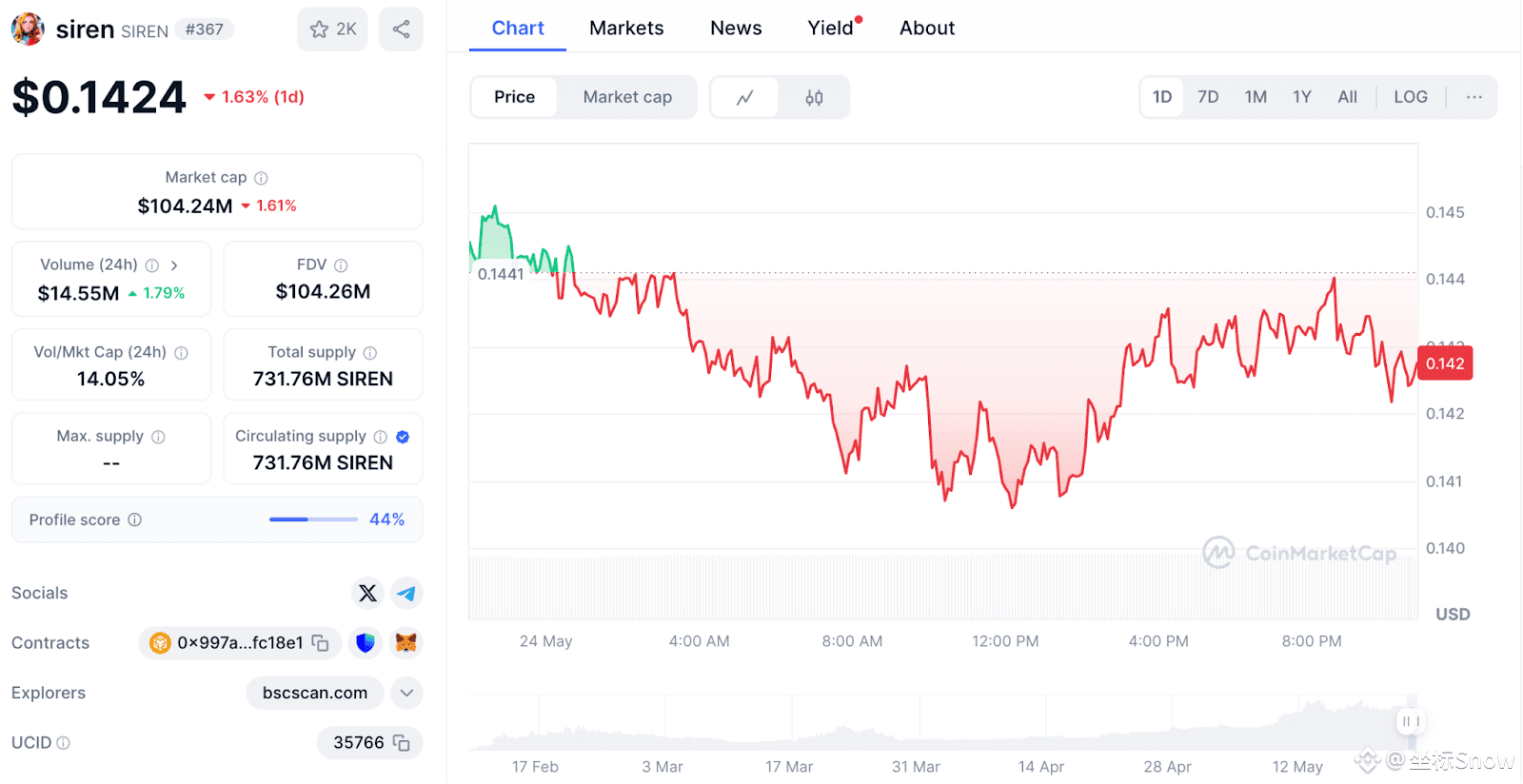Expand the Explorers dropdown chevron

tap(406, 693)
